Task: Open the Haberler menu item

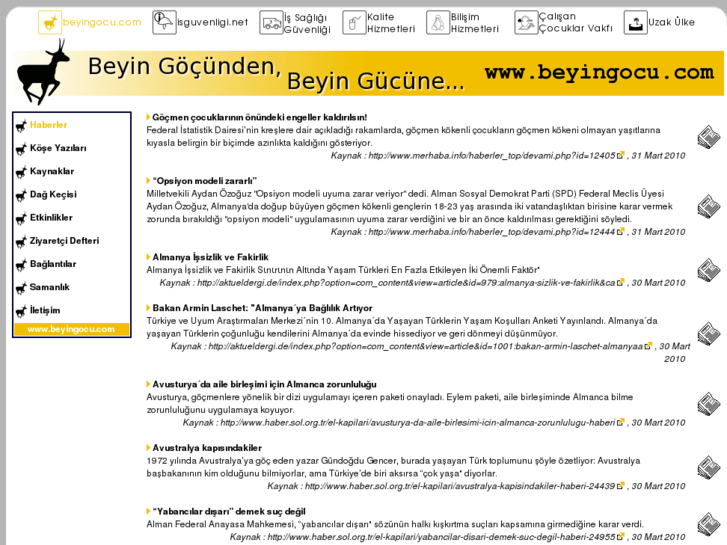Action: (49, 125)
